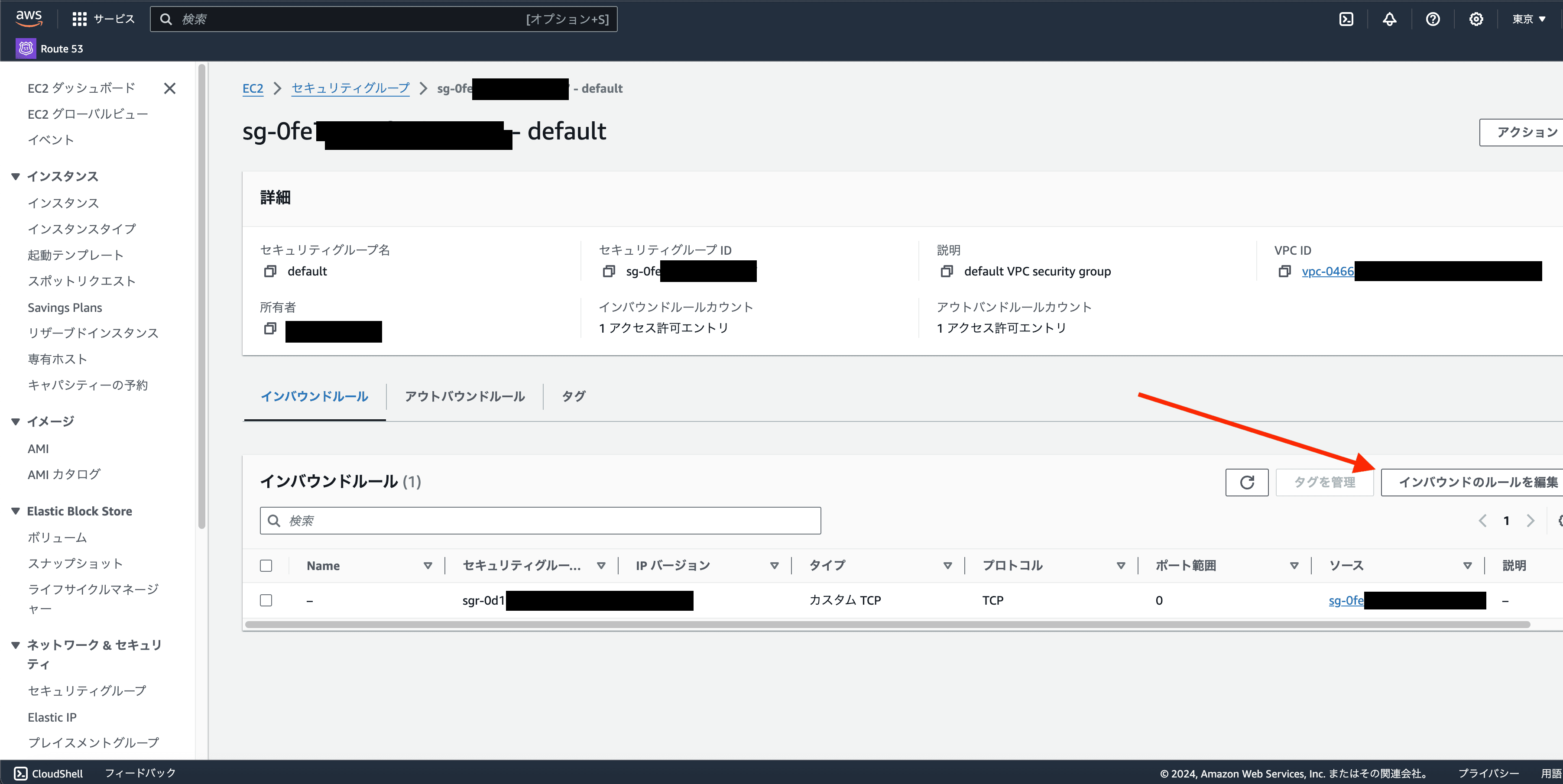Open AMI カタログ in sidebar
This screenshot has width=1563, height=784.
pyautogui.click(x=64, y=475)
